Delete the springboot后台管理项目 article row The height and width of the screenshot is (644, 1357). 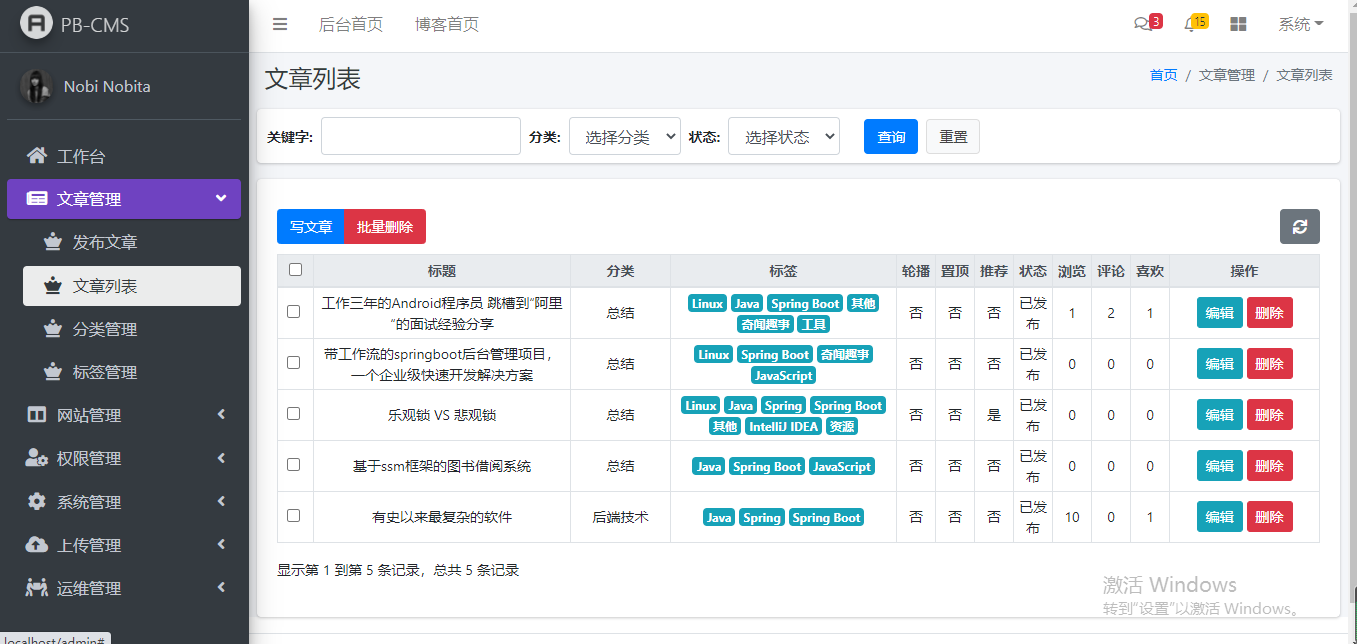(x=1269, y=364)
